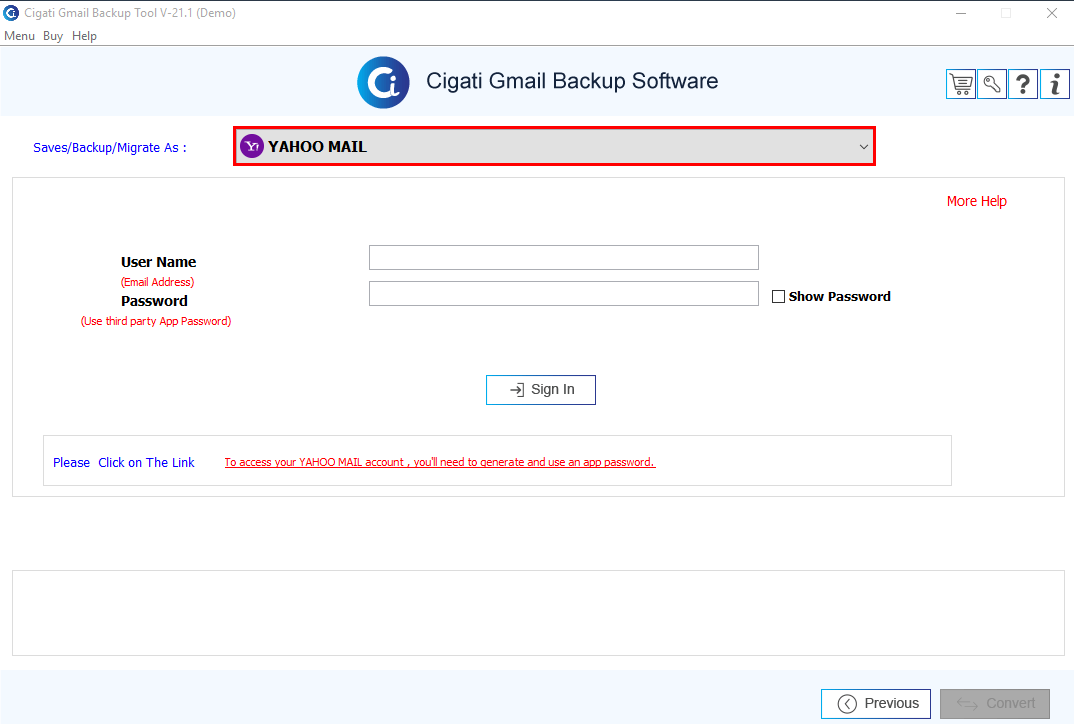Click the '(Email Address)' hint text
This screenshot has height=724, width=1074.
click(158, 282)
